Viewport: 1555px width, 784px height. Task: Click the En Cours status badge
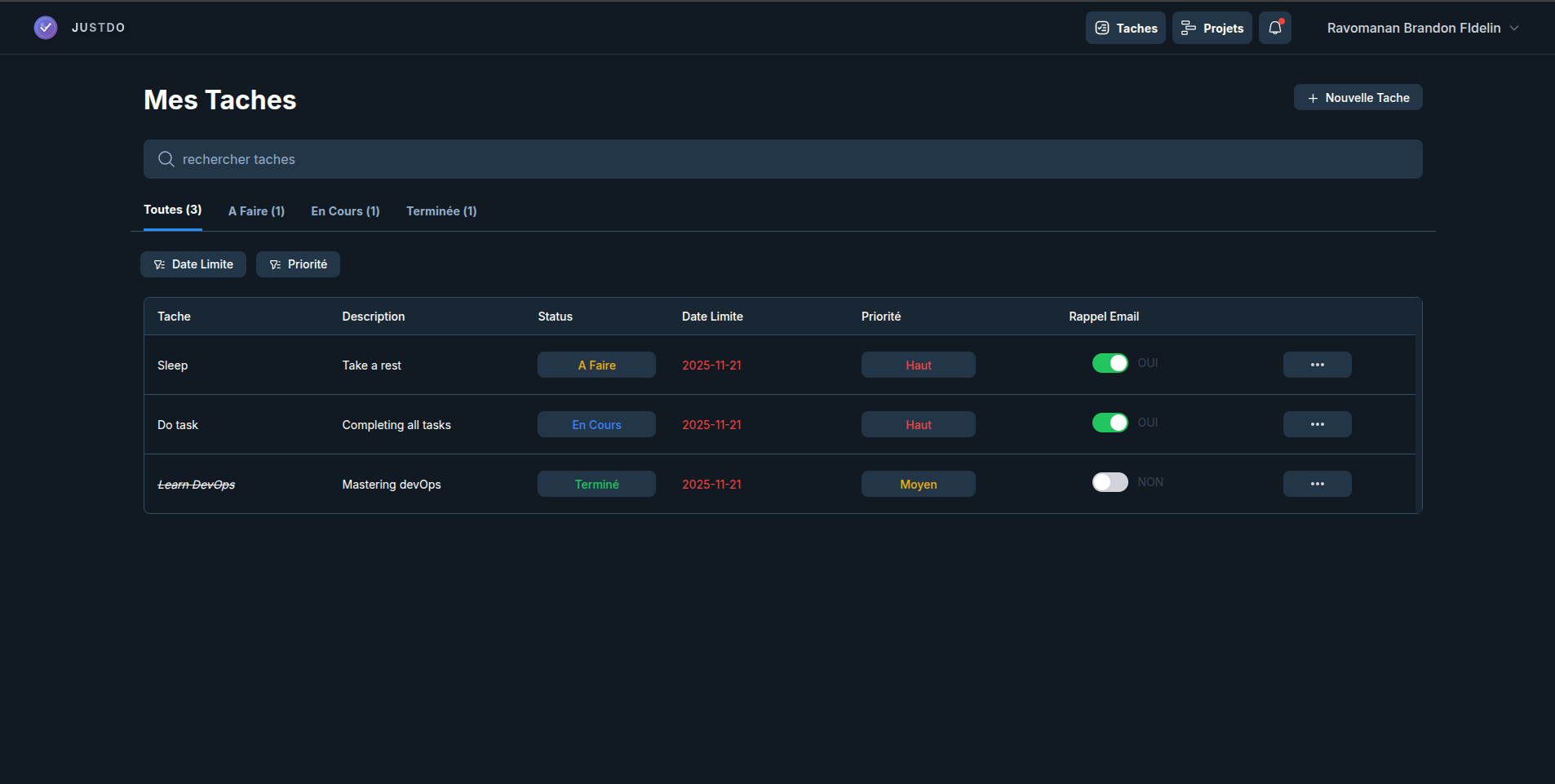pyautogui.click(x=596, y=424)
